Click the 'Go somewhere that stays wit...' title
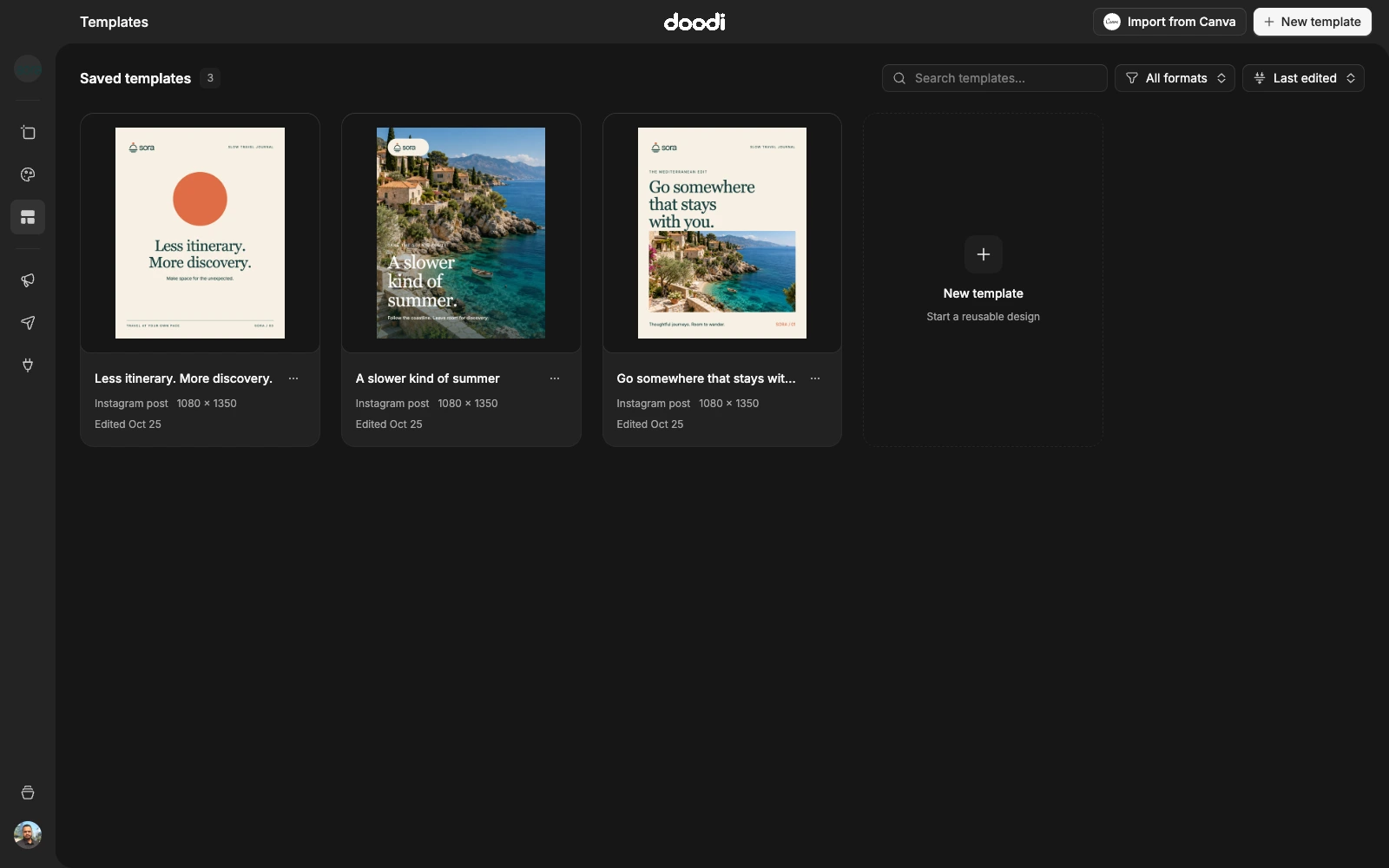1389x868 pixels. [706, 378]
